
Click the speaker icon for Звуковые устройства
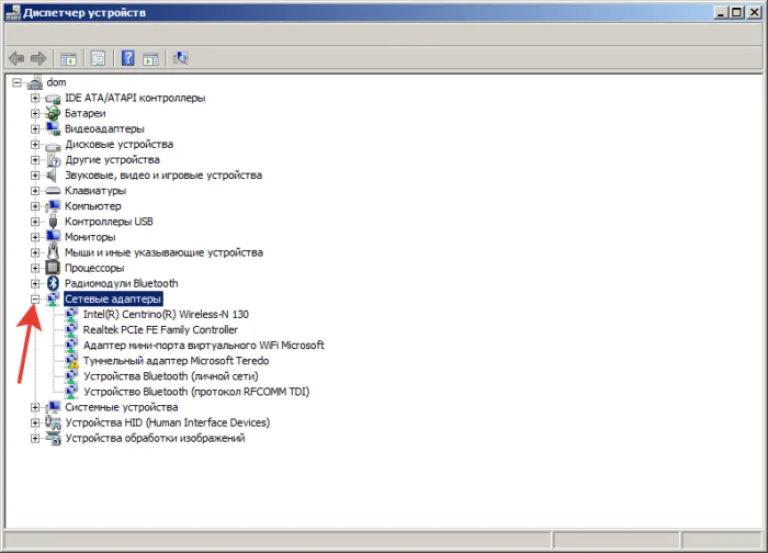(53, 175)
